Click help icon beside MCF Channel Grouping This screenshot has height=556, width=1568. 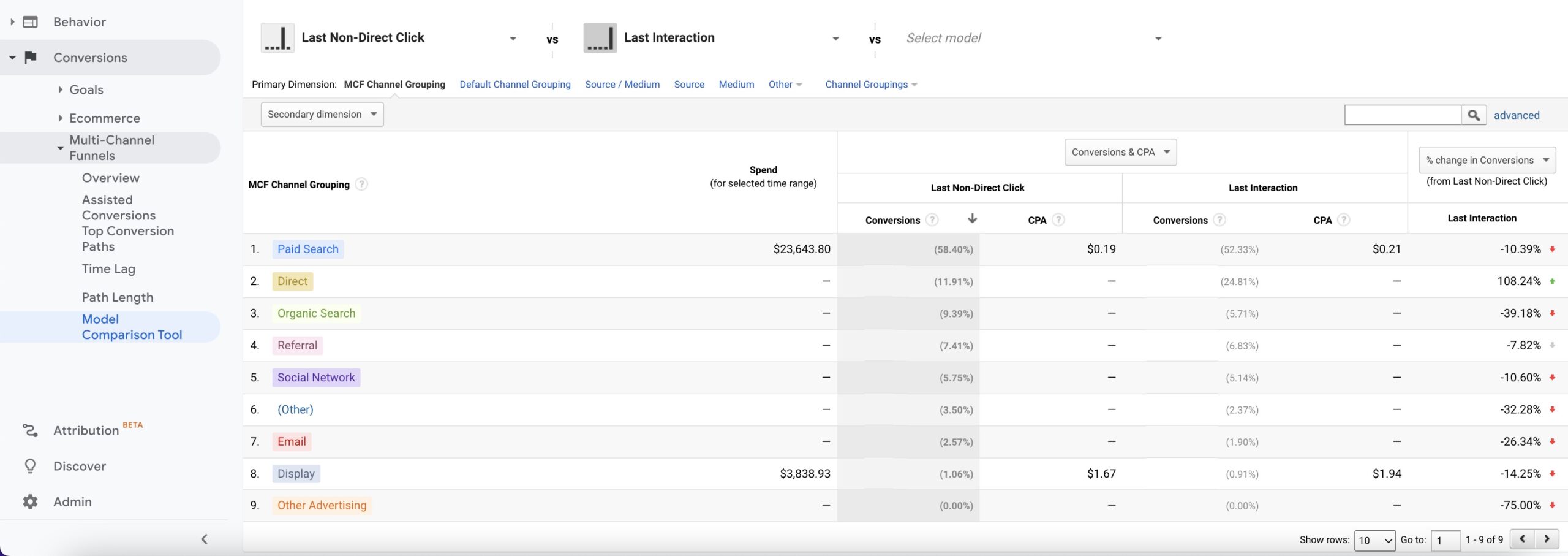(x=361, y=184)
